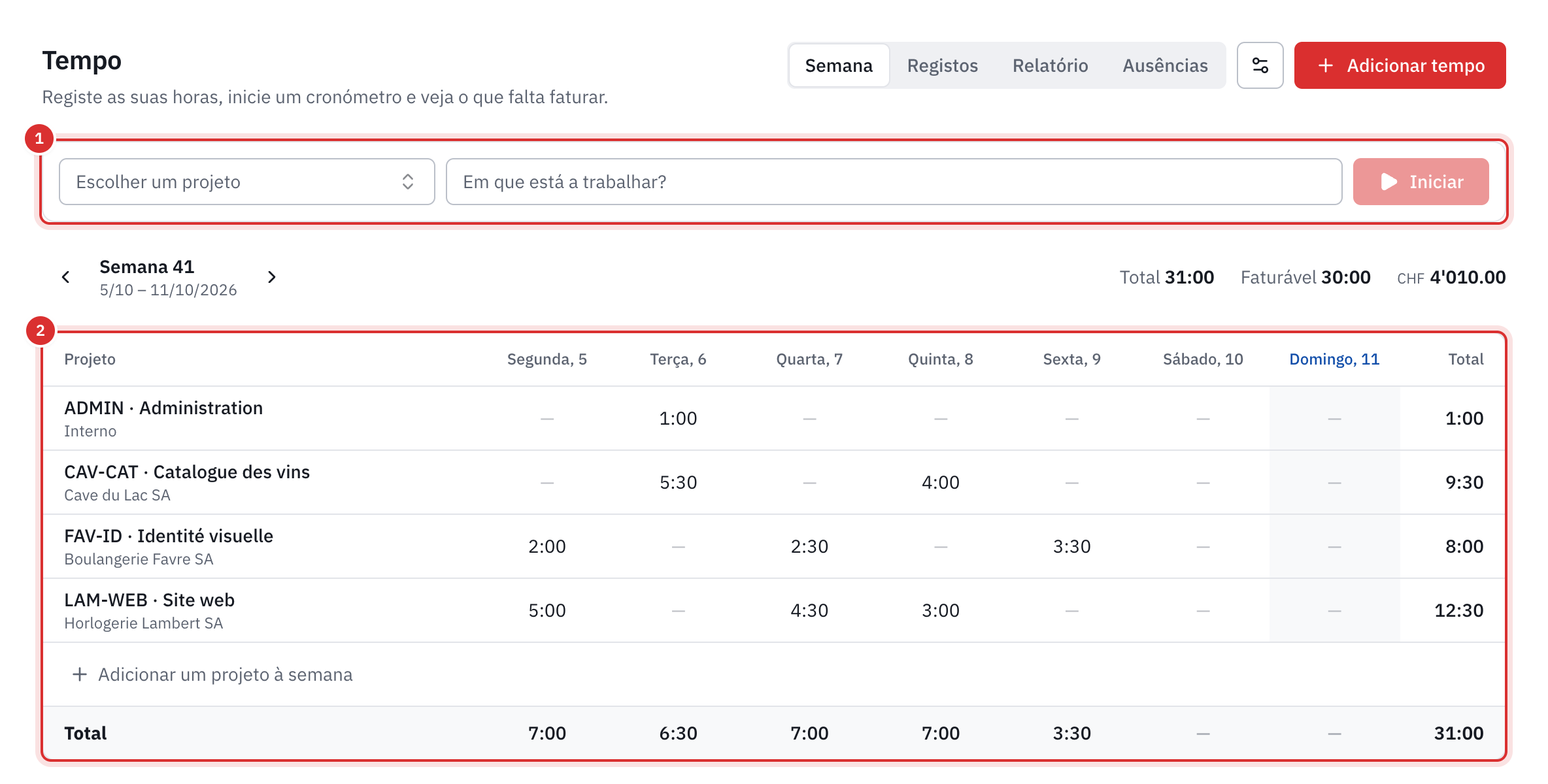Edit FAV-ID Sexta 3:30 cell
Viewport: 1548px width, 784px height.
tap(1071, 546)
